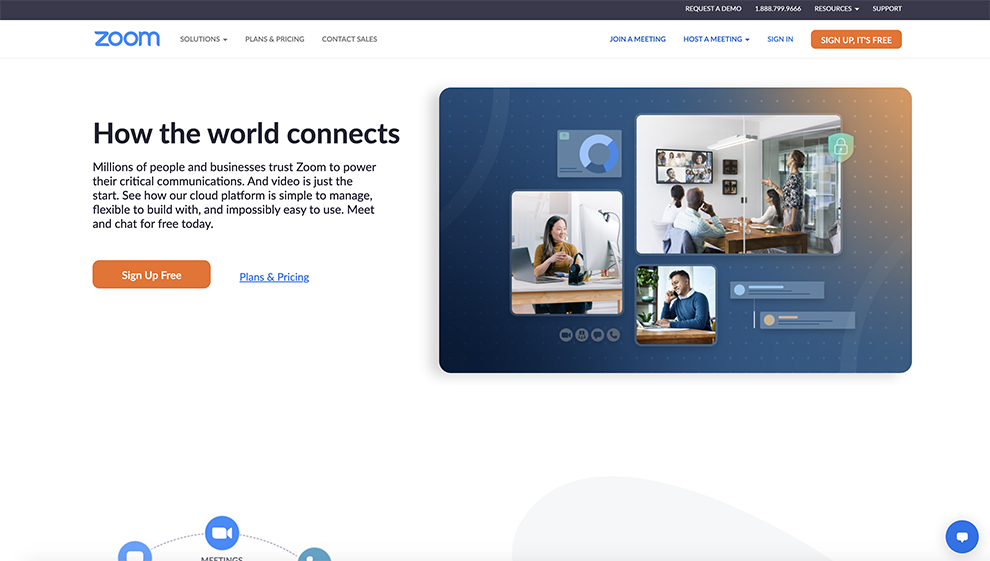This screenshot has width=990, height=561.
Task: Click the green security lock shield icon
Action: [841, 147]
